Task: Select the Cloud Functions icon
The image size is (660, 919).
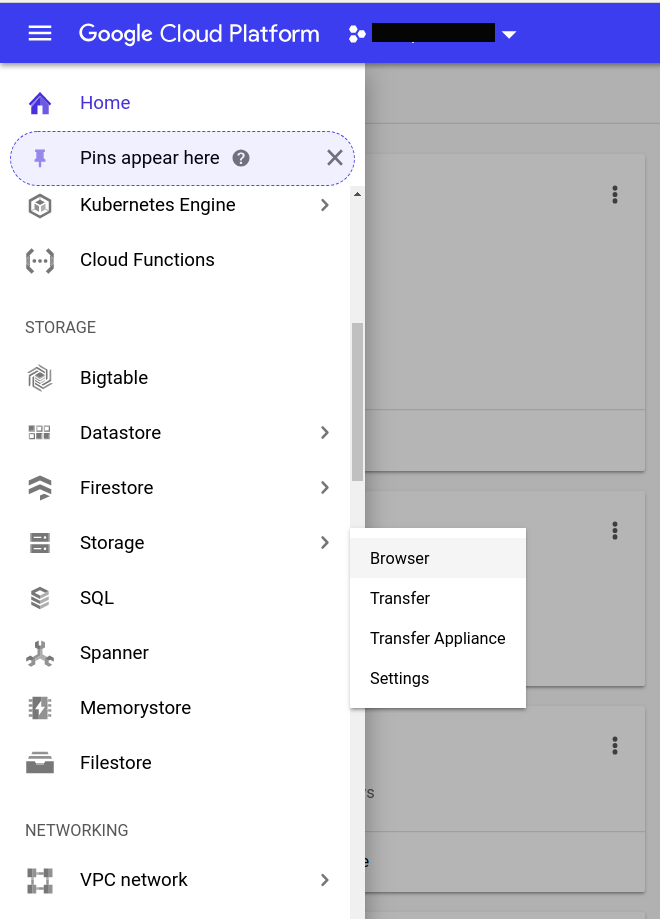Action: click(40, 261)
